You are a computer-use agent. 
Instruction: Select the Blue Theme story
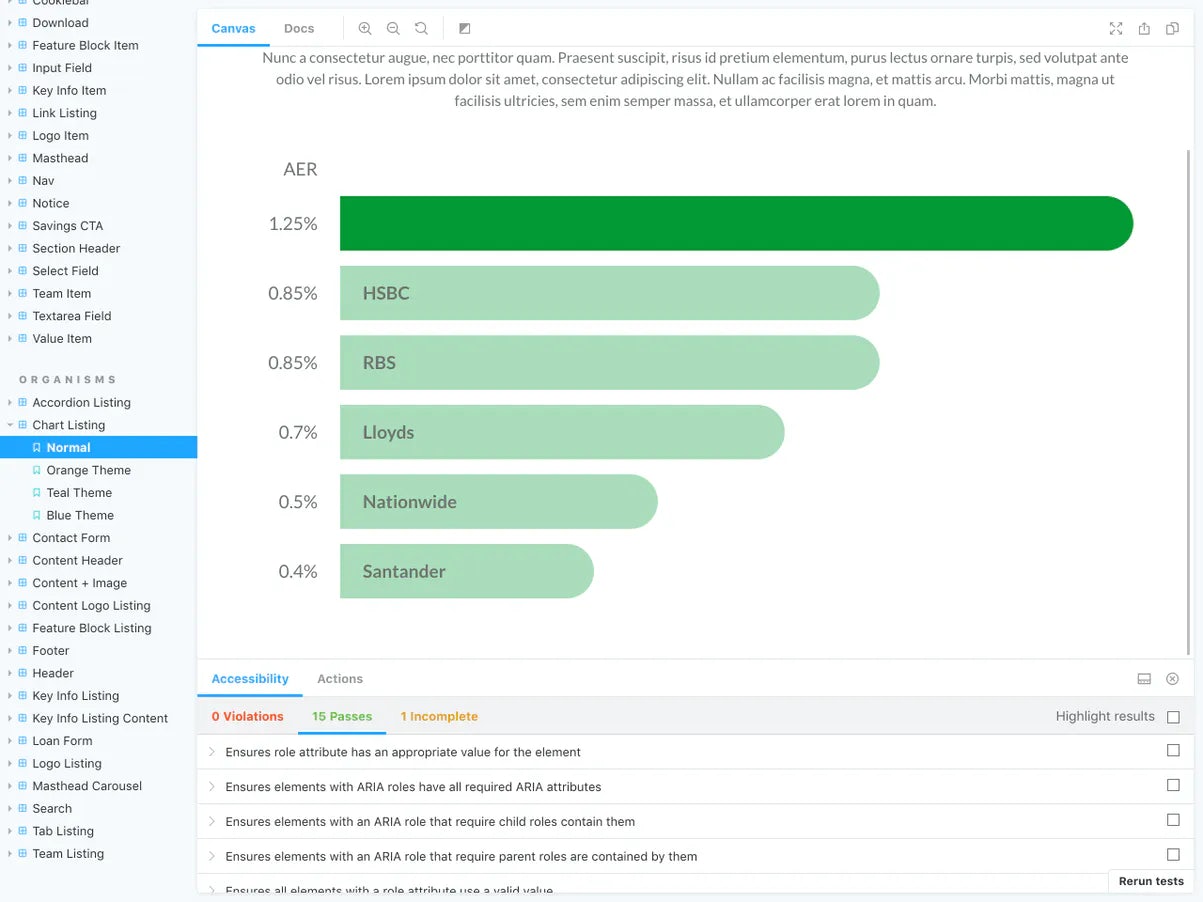80,516
